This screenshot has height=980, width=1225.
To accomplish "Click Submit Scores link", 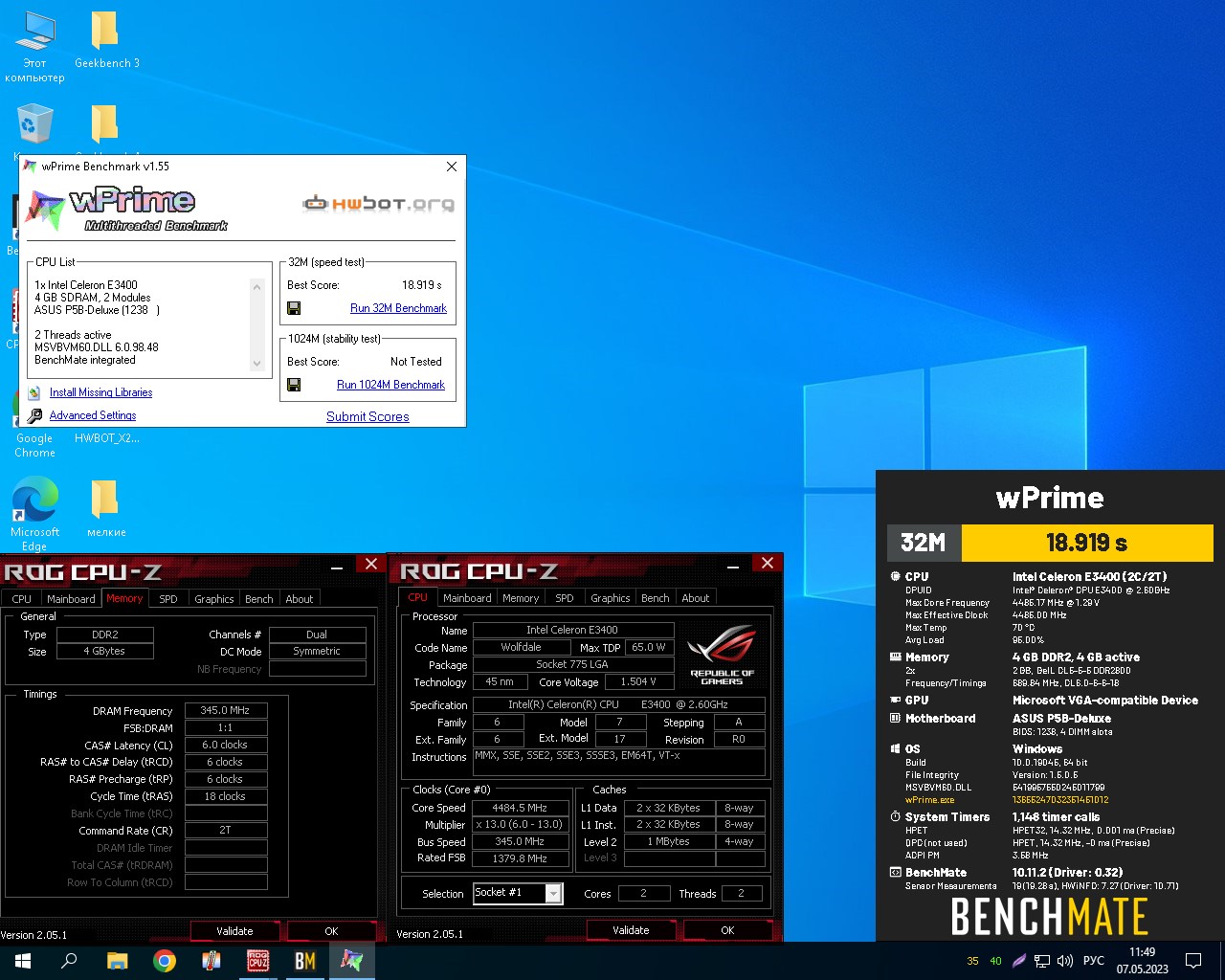I will pos(367,416).
